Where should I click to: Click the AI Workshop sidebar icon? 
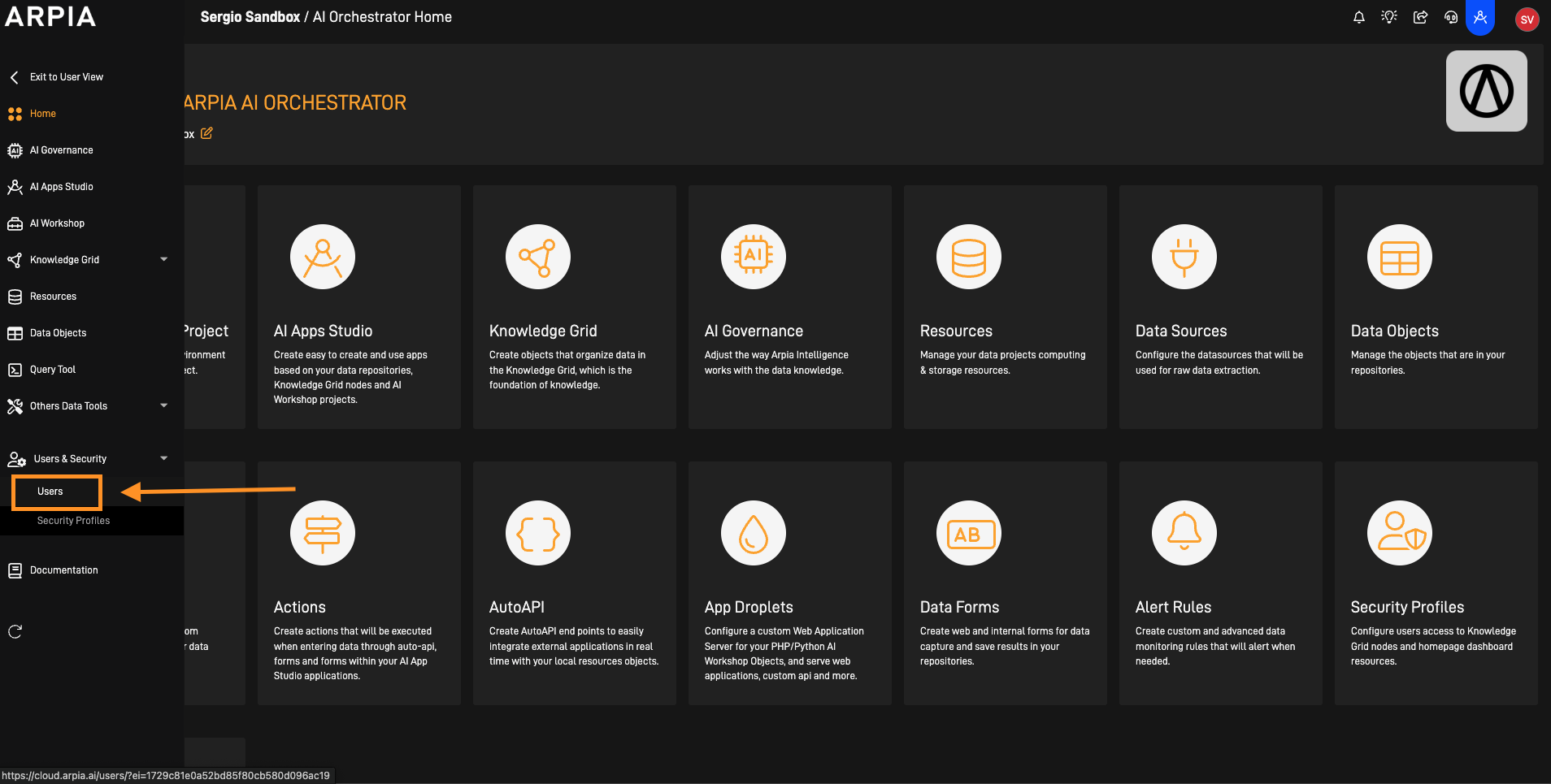(x=15, y=223)
